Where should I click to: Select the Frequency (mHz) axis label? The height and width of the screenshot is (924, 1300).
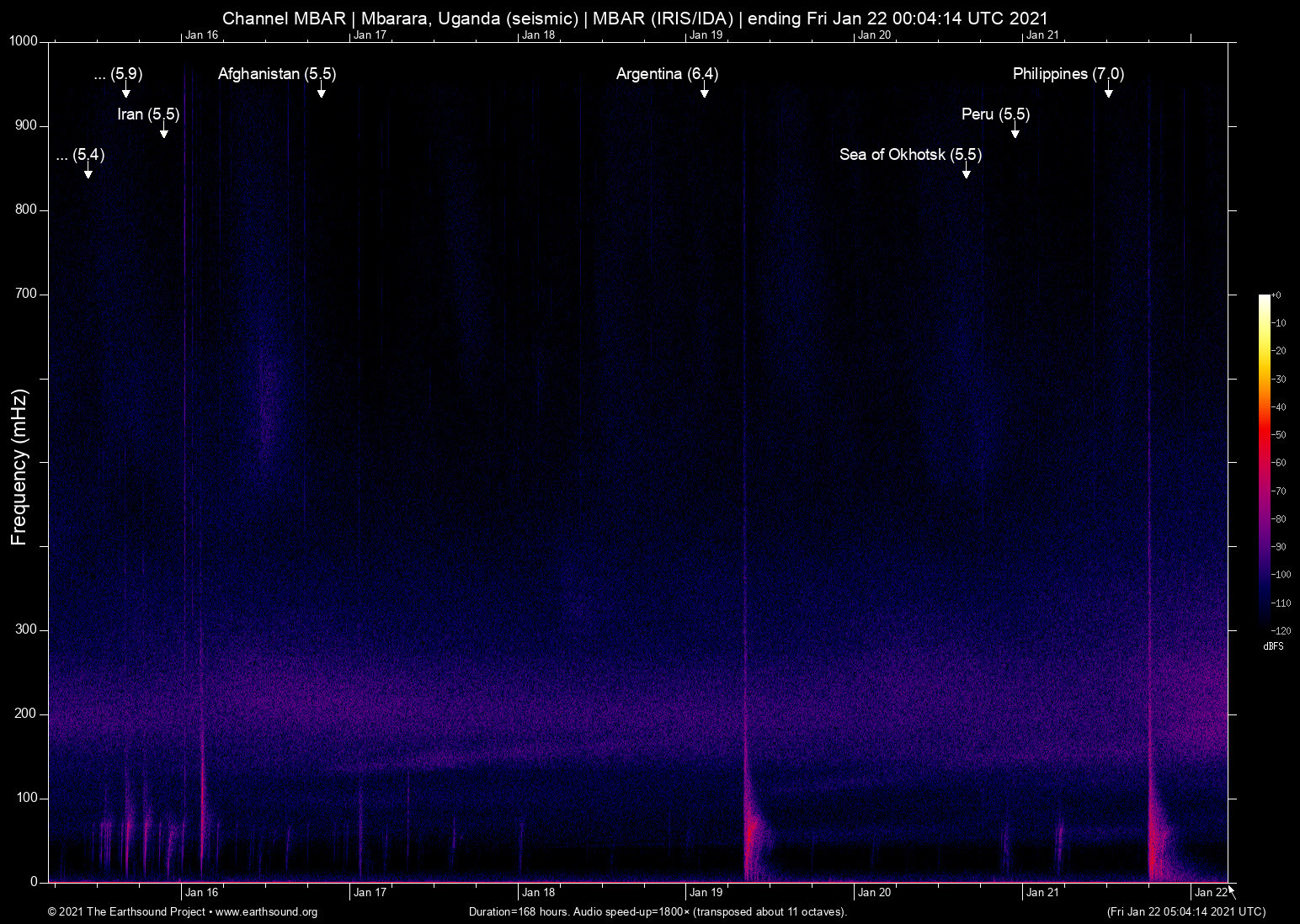point(19,462)
